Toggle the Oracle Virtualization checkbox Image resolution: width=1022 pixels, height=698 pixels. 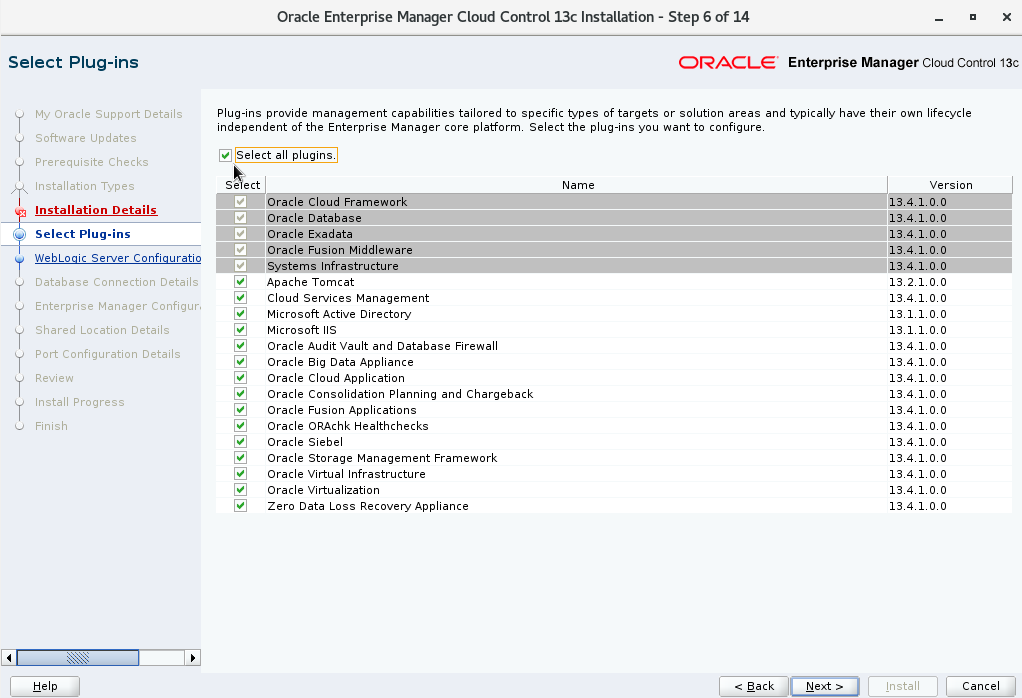(241, 489)
